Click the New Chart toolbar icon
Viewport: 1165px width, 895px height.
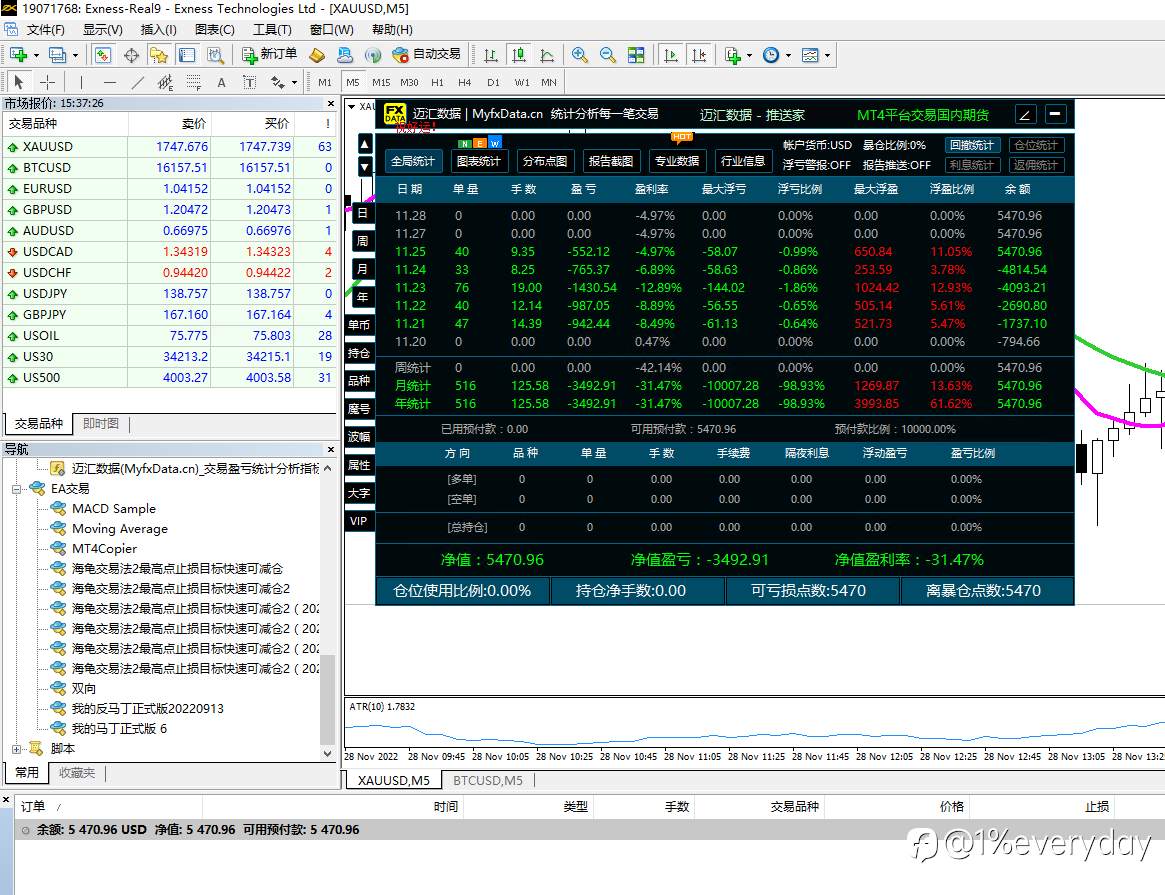click(19, 55)
